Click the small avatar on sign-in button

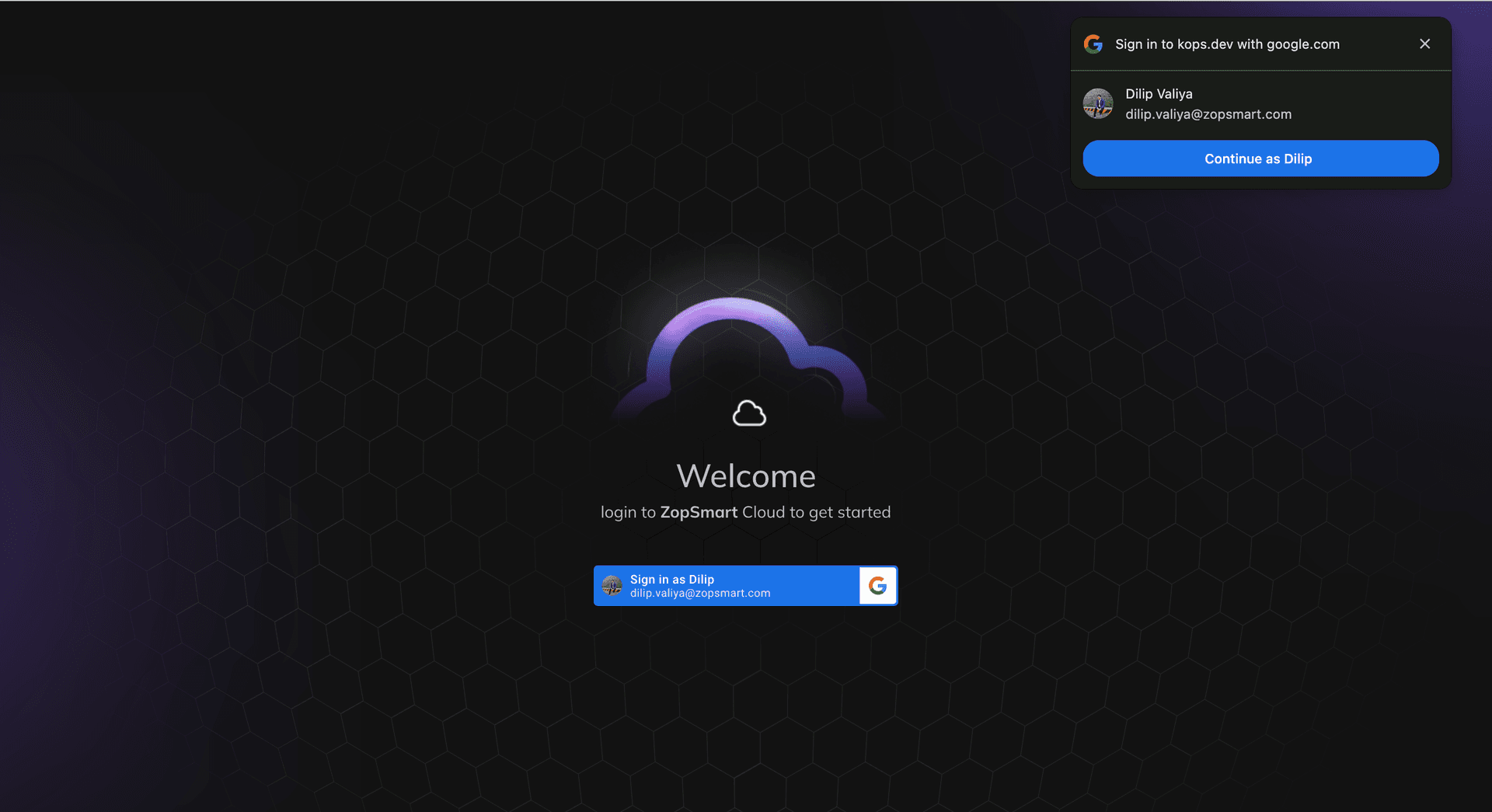pyautogui.click(x=612, y=586)
